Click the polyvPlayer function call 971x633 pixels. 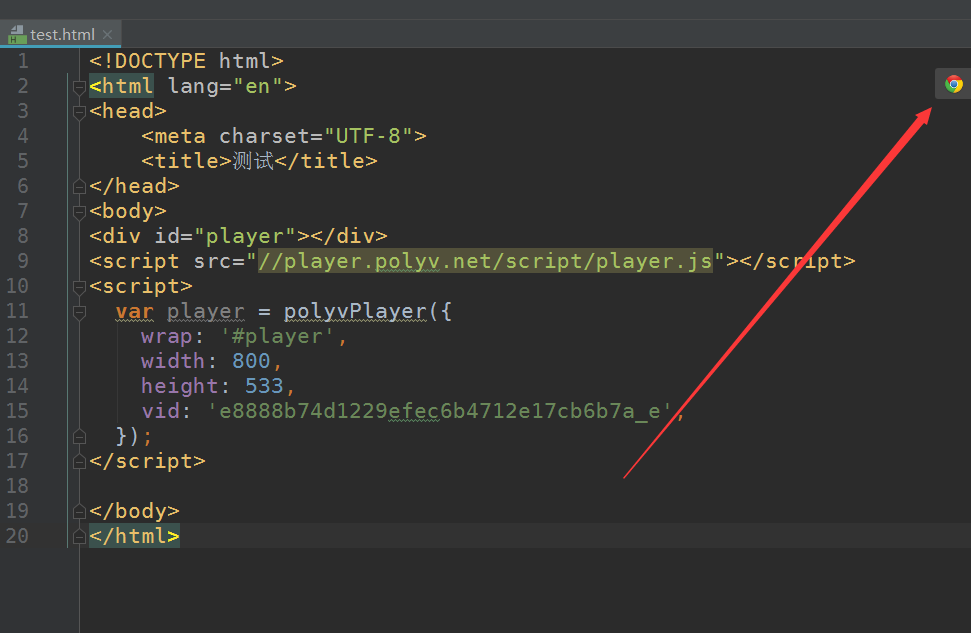pos(355,312)
